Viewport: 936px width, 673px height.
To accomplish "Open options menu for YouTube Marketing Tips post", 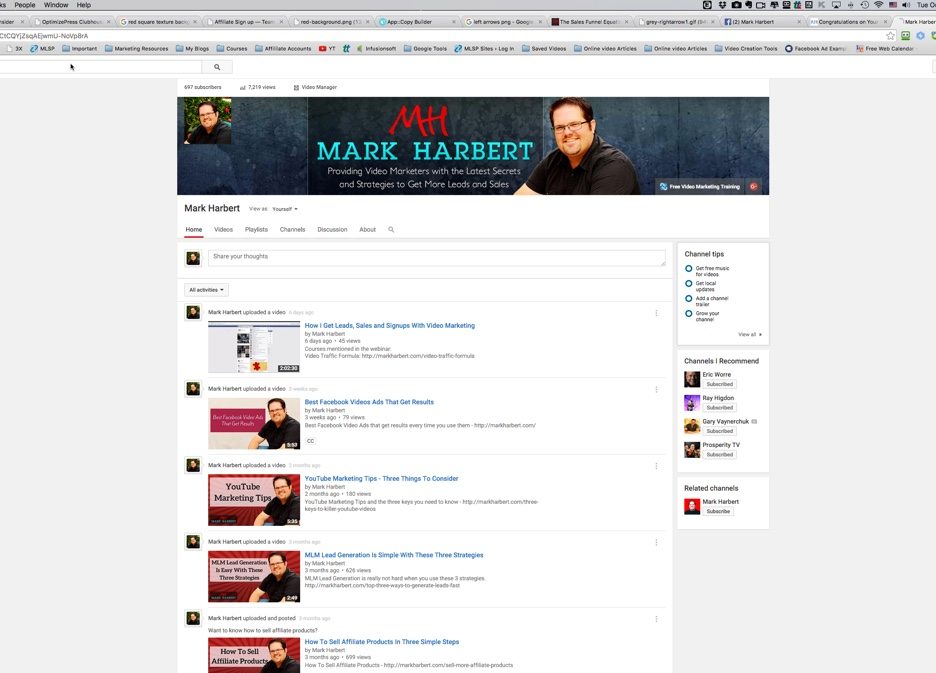I will tap(656, 466).
